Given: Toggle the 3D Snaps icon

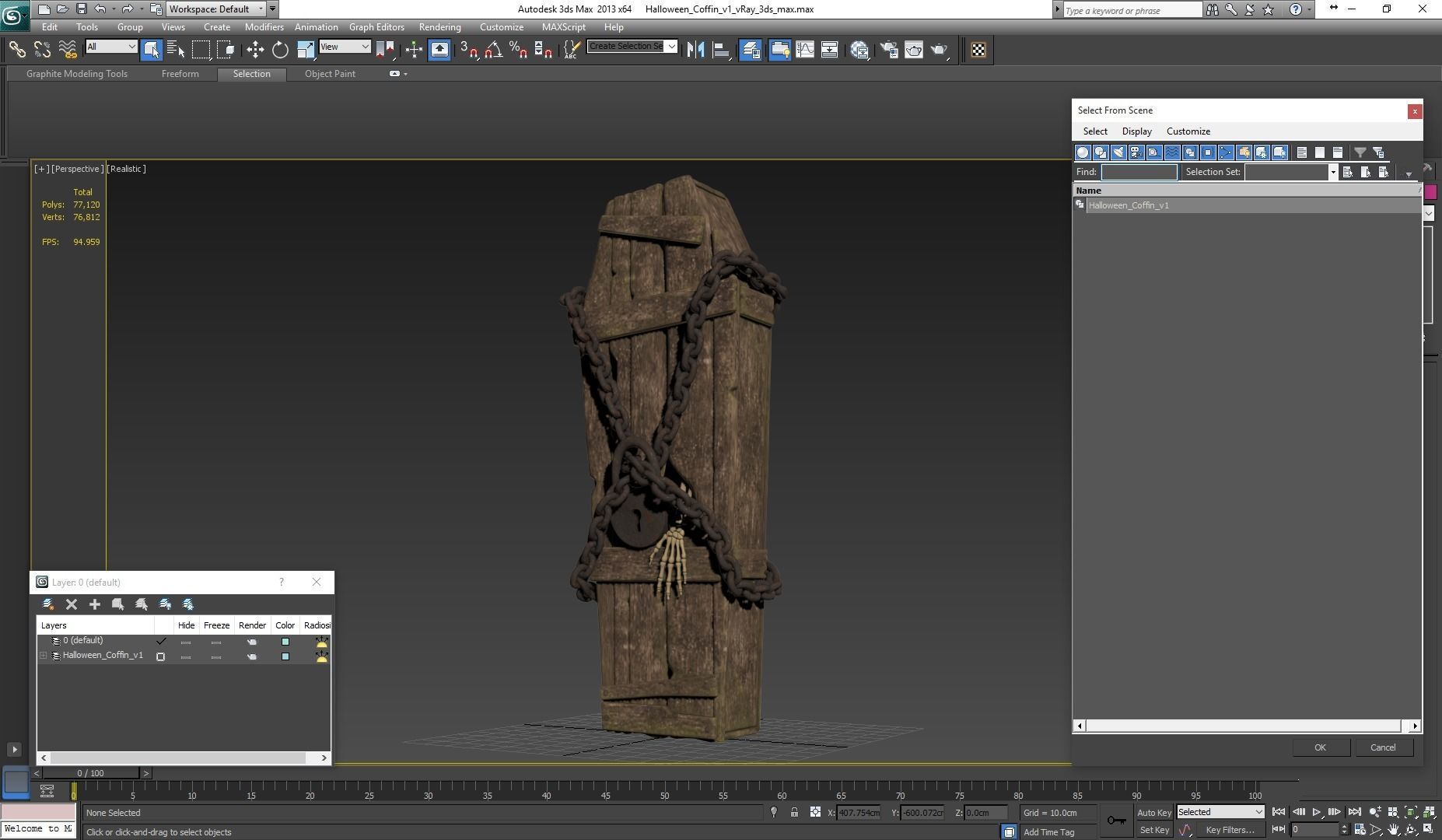Looking at the screenshot, I should click(x=468, y=50).
